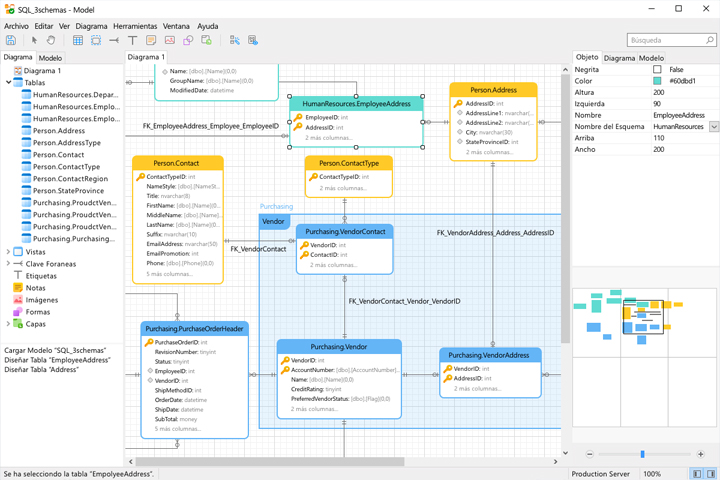
Task: Toggle the left pane layout icon in status bar
Action: [x=697, y=474]
